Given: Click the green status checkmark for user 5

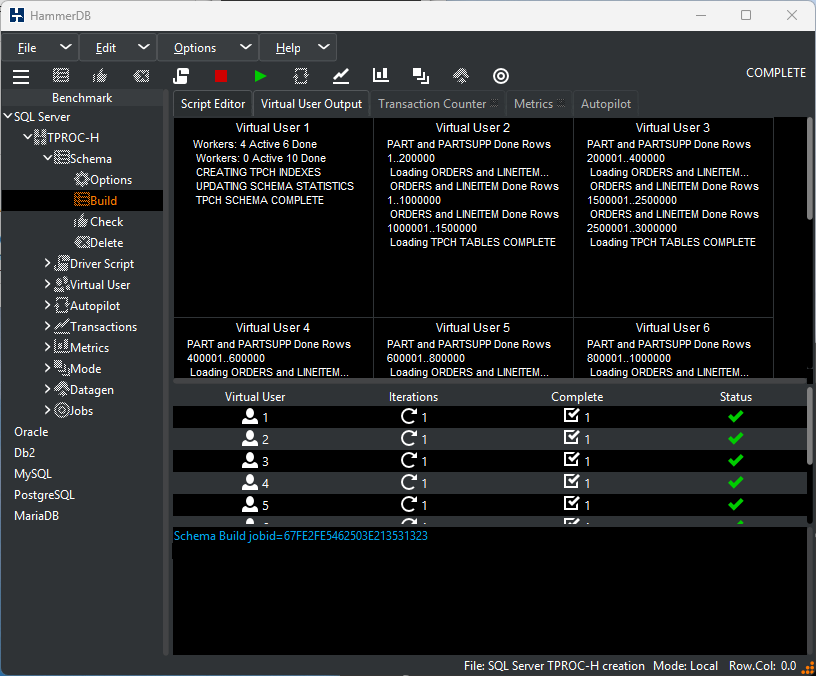Looking at the screenshot, I should 736,504.
